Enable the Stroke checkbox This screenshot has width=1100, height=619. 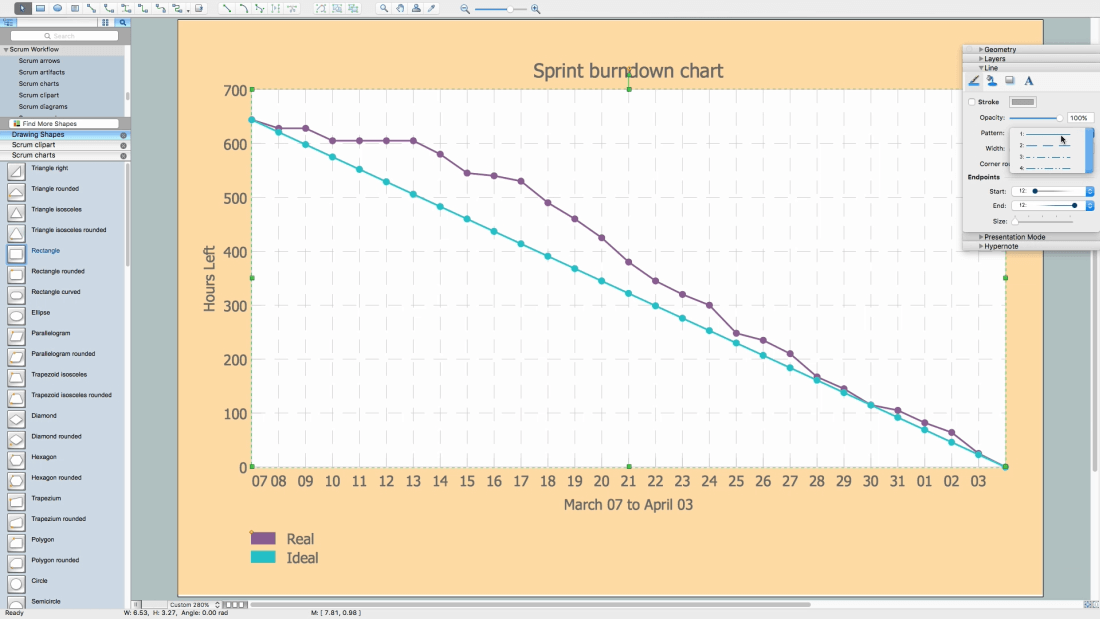tap(972, 102)
